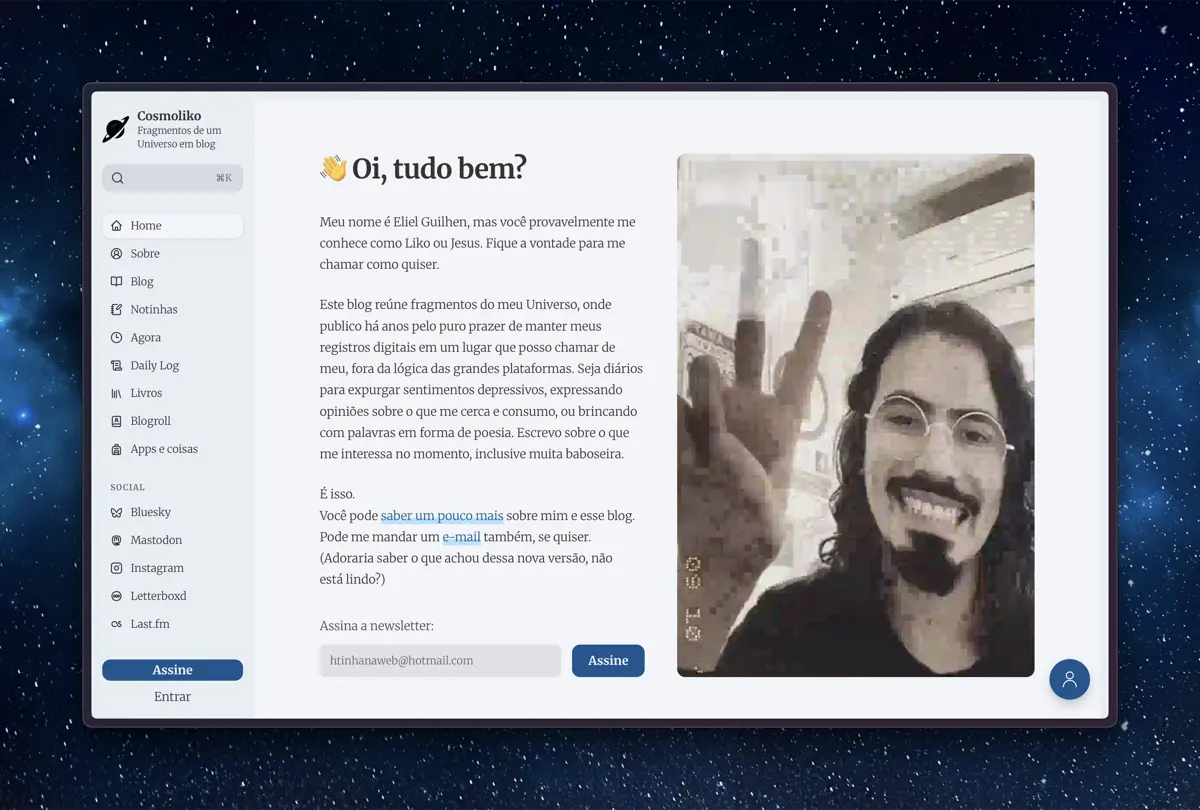Click the Letterboxd icon in sidebar

(117, 596)
